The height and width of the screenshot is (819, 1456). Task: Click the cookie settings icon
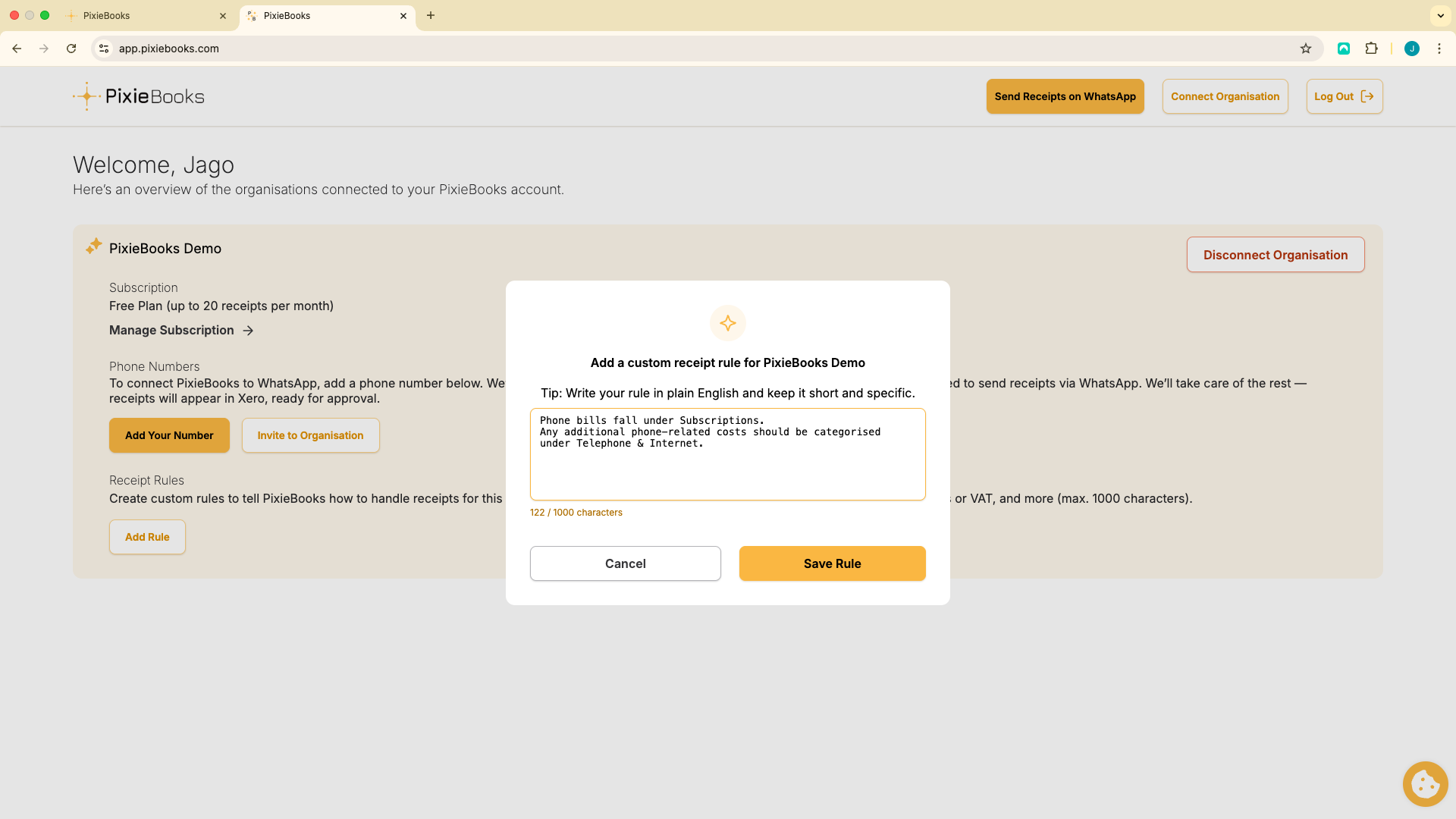[x=1425, y=784]
